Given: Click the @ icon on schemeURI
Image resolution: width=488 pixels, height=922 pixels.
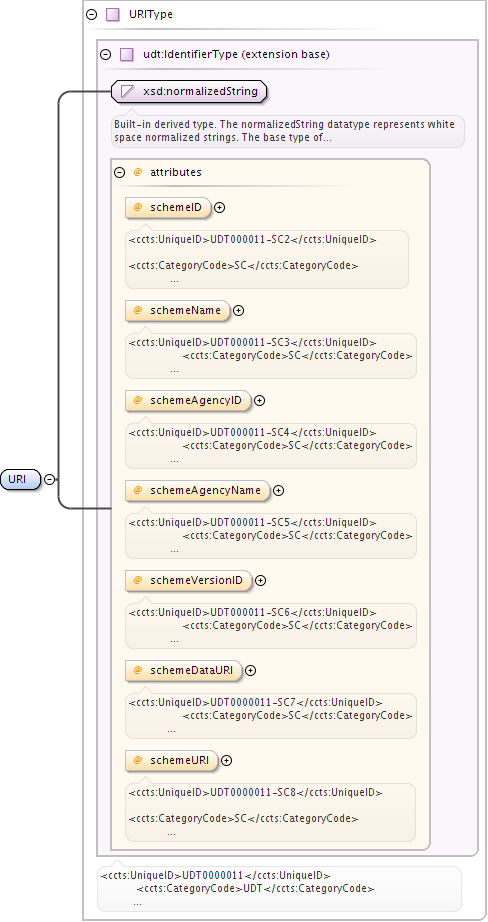Looking at the screenshot, I should (138, 760).
